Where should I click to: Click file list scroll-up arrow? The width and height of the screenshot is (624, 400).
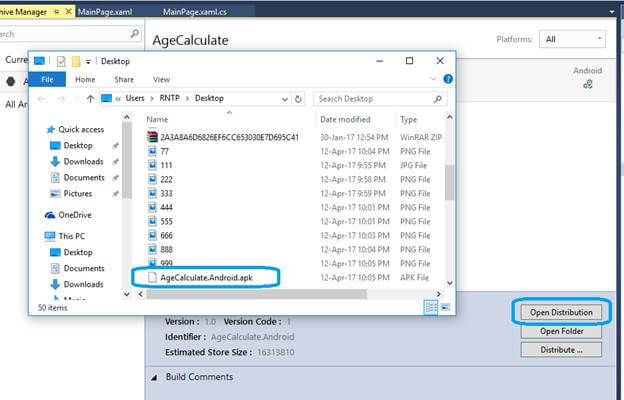450,117
